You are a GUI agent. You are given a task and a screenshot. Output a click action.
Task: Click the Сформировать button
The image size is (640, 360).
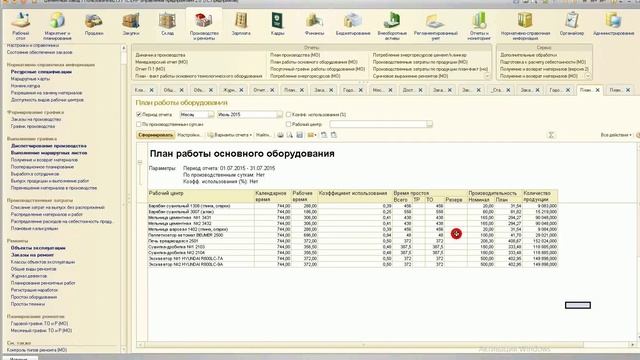[156, 135]
